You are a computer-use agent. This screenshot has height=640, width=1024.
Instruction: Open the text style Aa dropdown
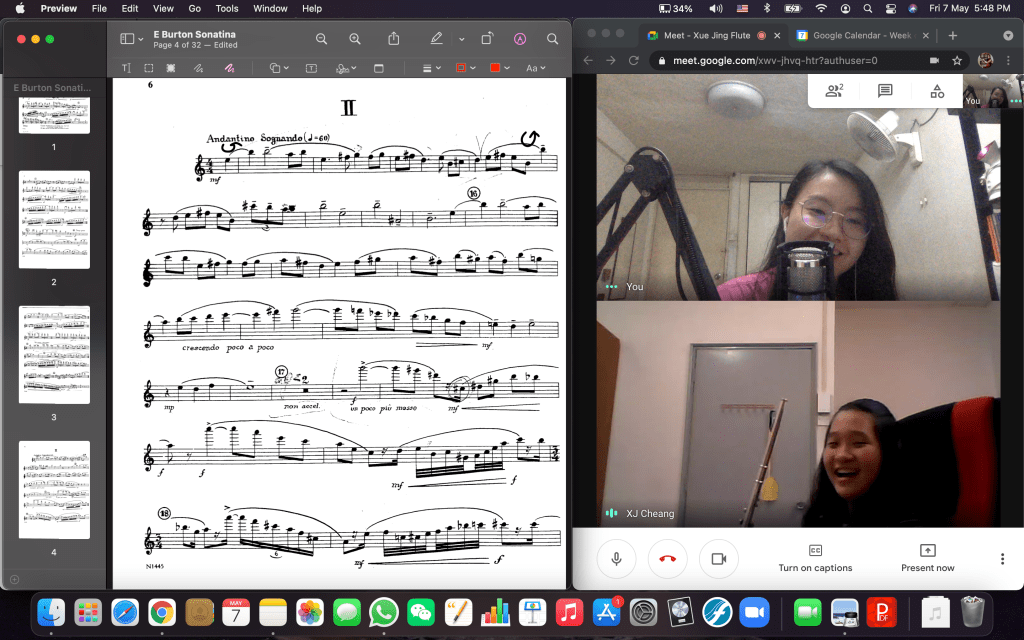[x=534, y=68]
